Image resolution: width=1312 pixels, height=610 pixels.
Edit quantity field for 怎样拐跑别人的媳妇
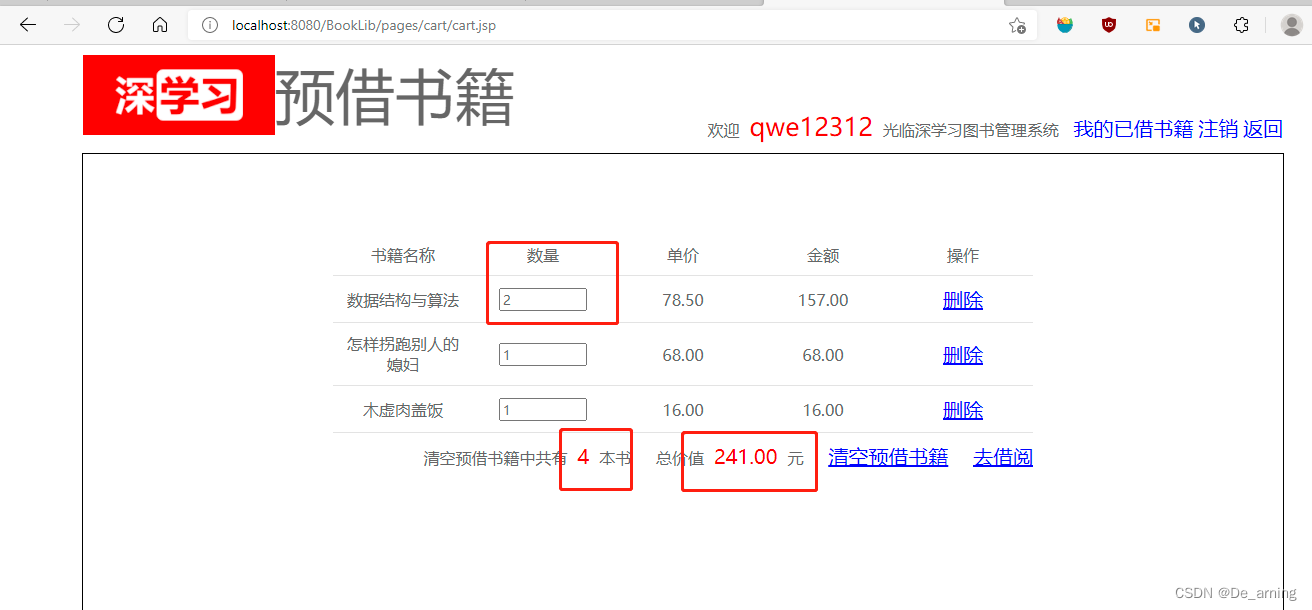coord(543,355)
